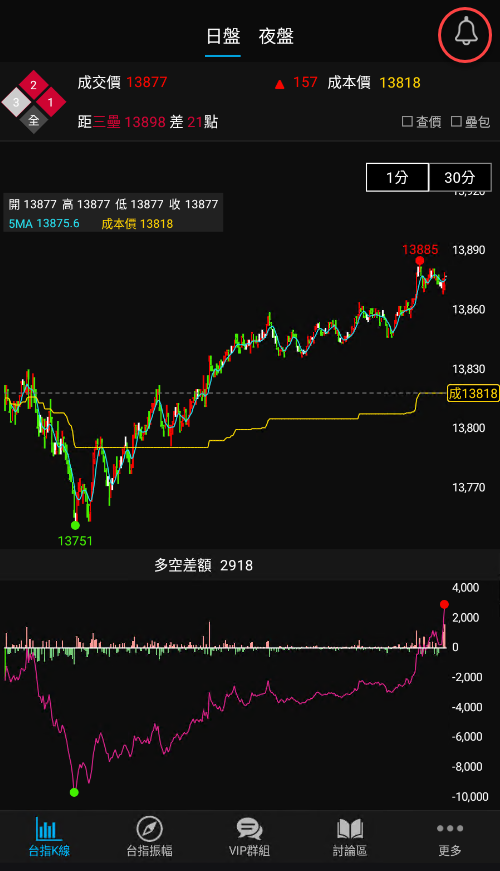The height and width of the screenshot is (871, 500).
Task: Click the green 13751 low marker
Action: 75,540
